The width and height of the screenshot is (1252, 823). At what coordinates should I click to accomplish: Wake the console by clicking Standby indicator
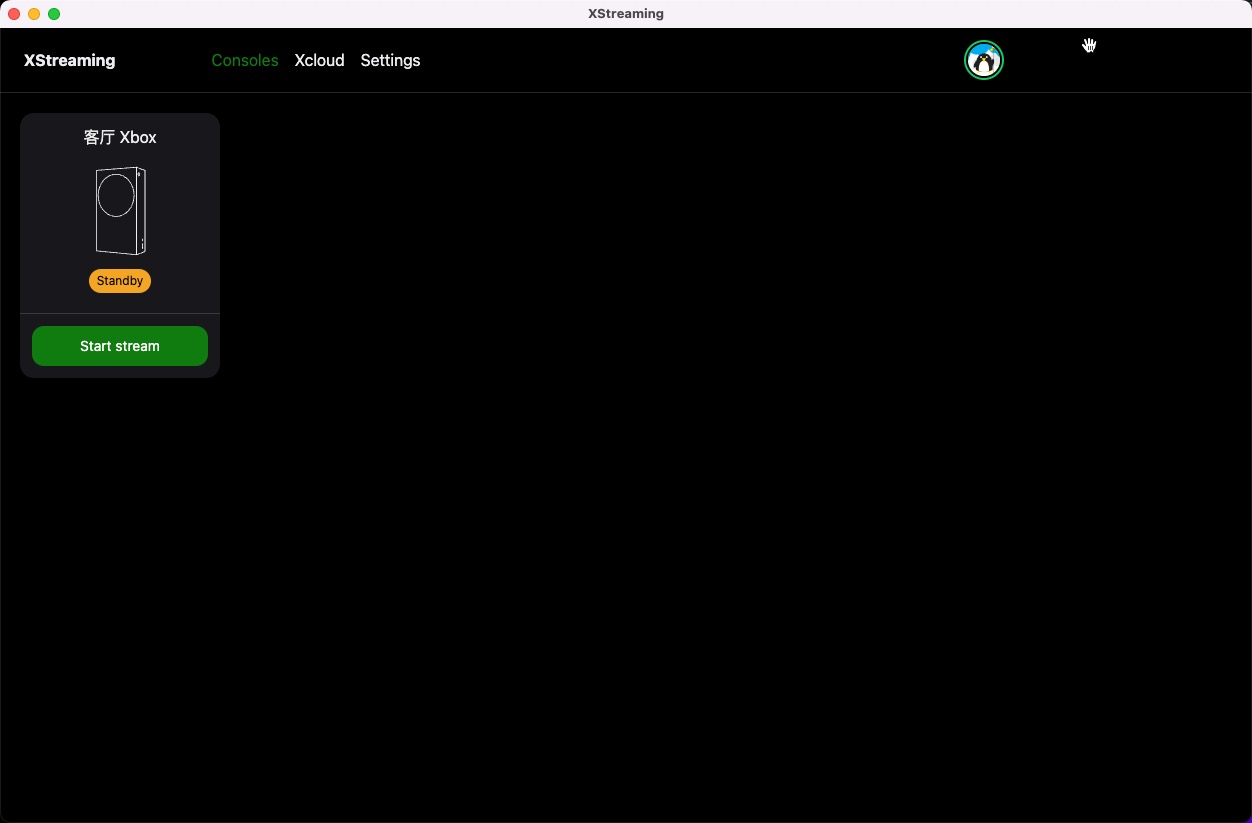120,281
